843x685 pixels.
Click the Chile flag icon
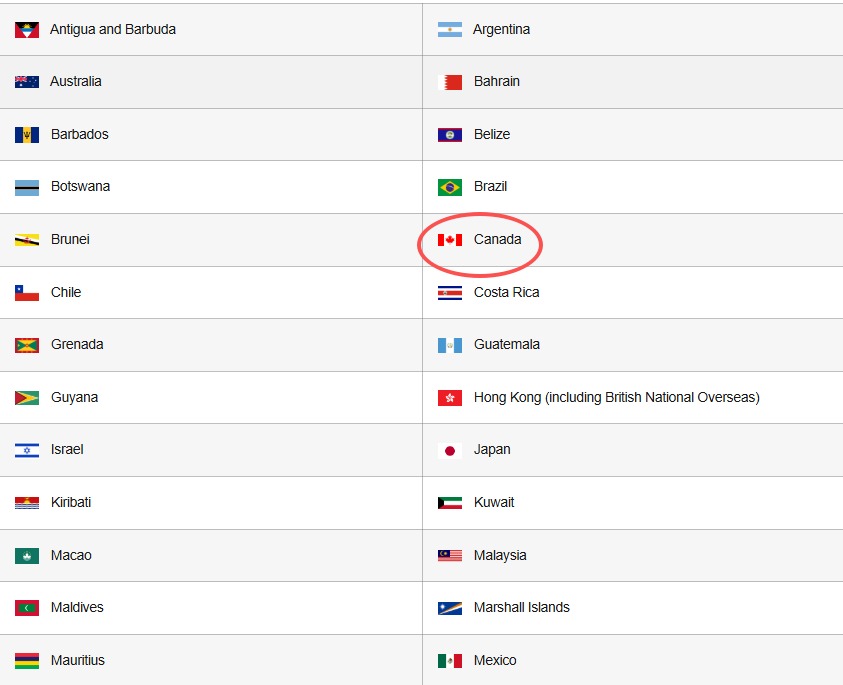tap(27, 293)
